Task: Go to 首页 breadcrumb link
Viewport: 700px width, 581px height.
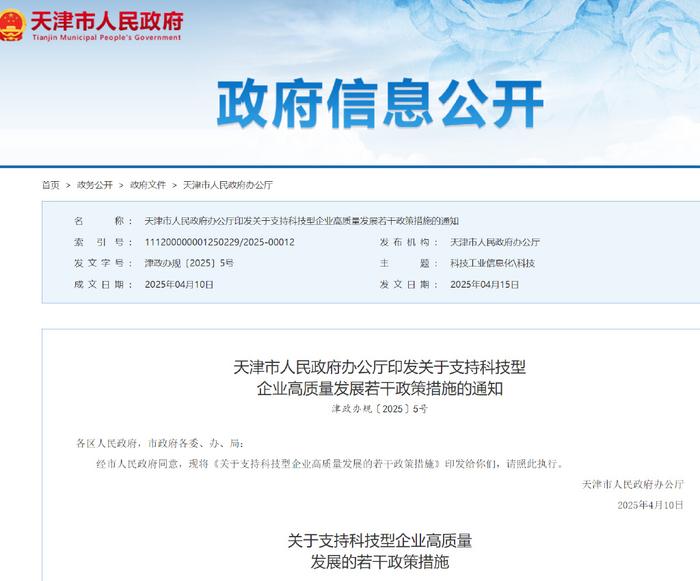Action: tap(50, 185)
